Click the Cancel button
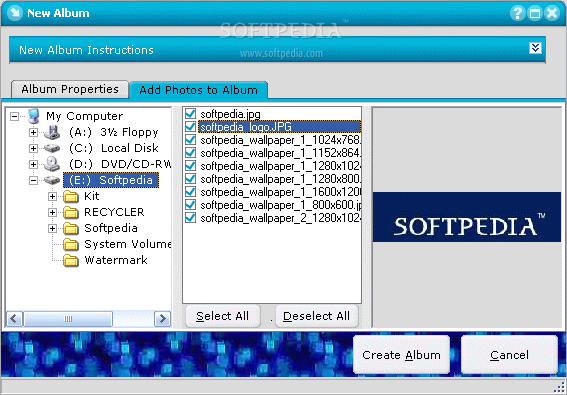 509,355
